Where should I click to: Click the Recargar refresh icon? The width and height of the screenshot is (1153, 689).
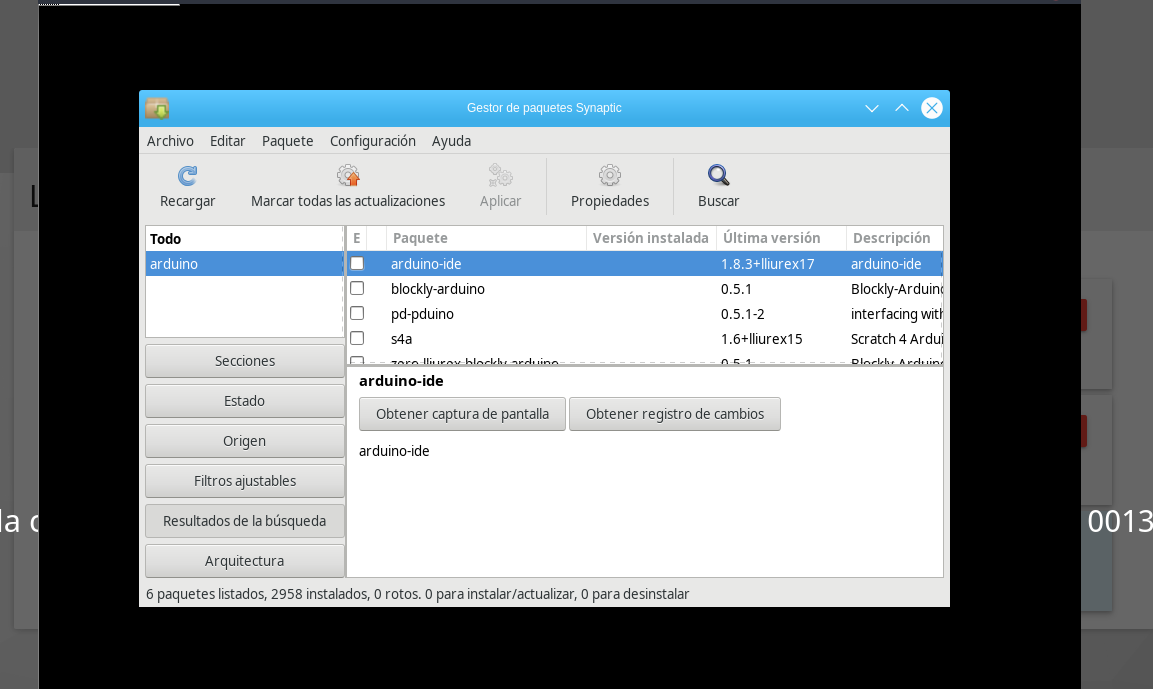coord(187,176)
